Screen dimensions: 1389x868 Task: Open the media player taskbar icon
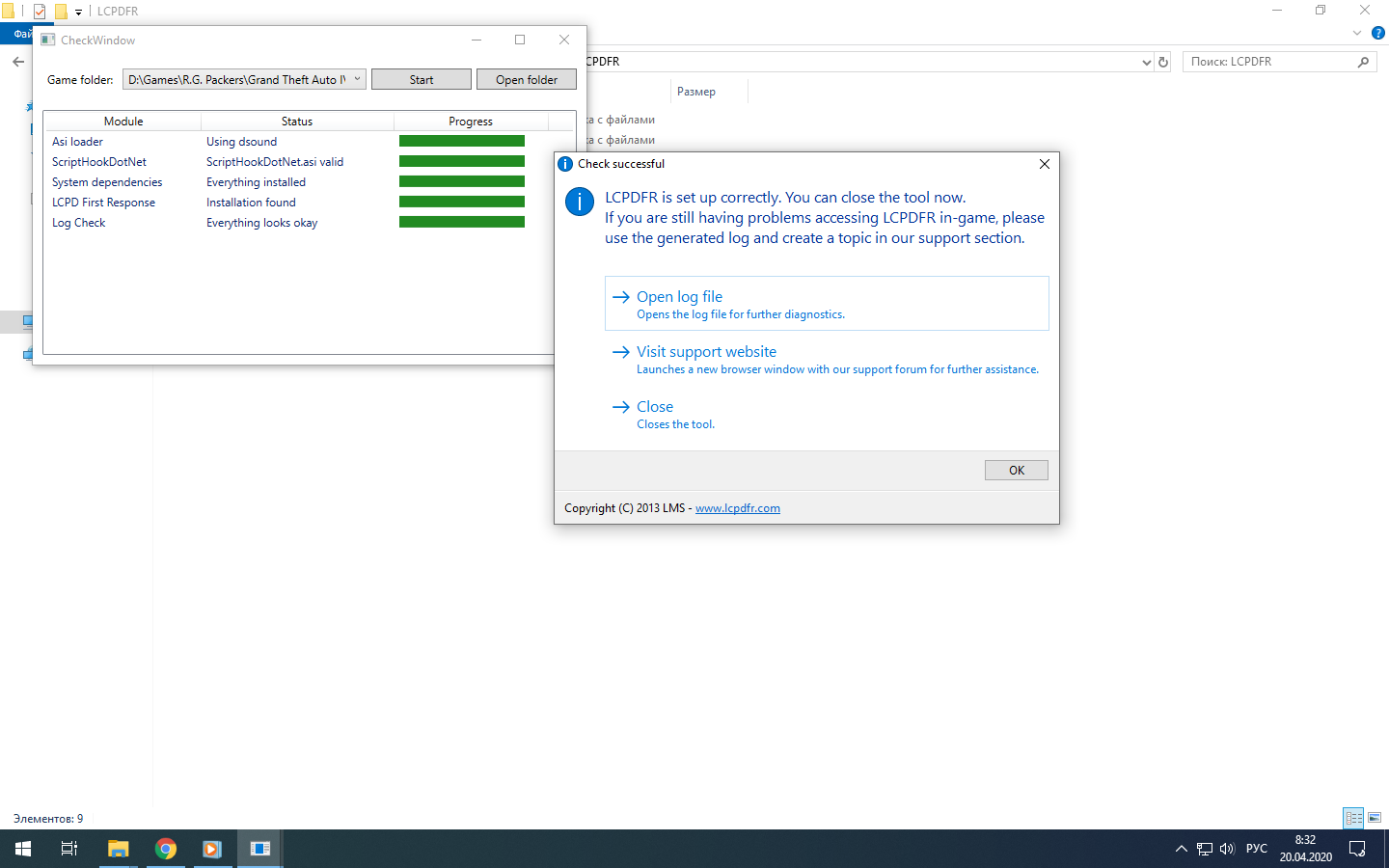[x=212, y=849]
